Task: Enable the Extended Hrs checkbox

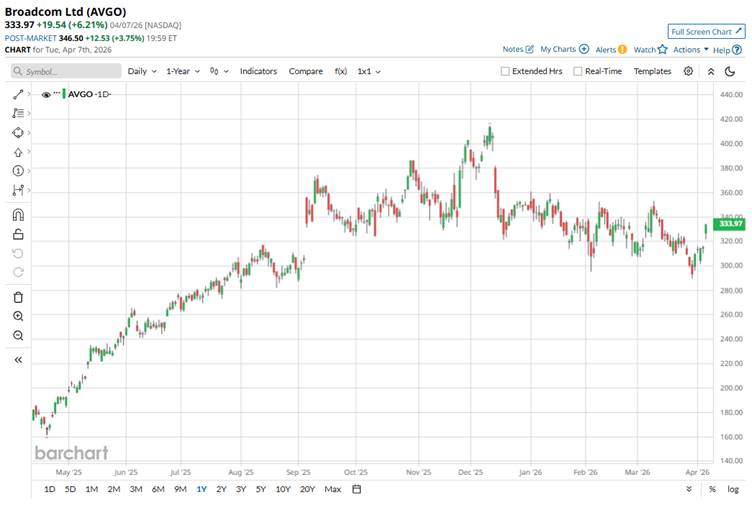Action: coord(505,71)
